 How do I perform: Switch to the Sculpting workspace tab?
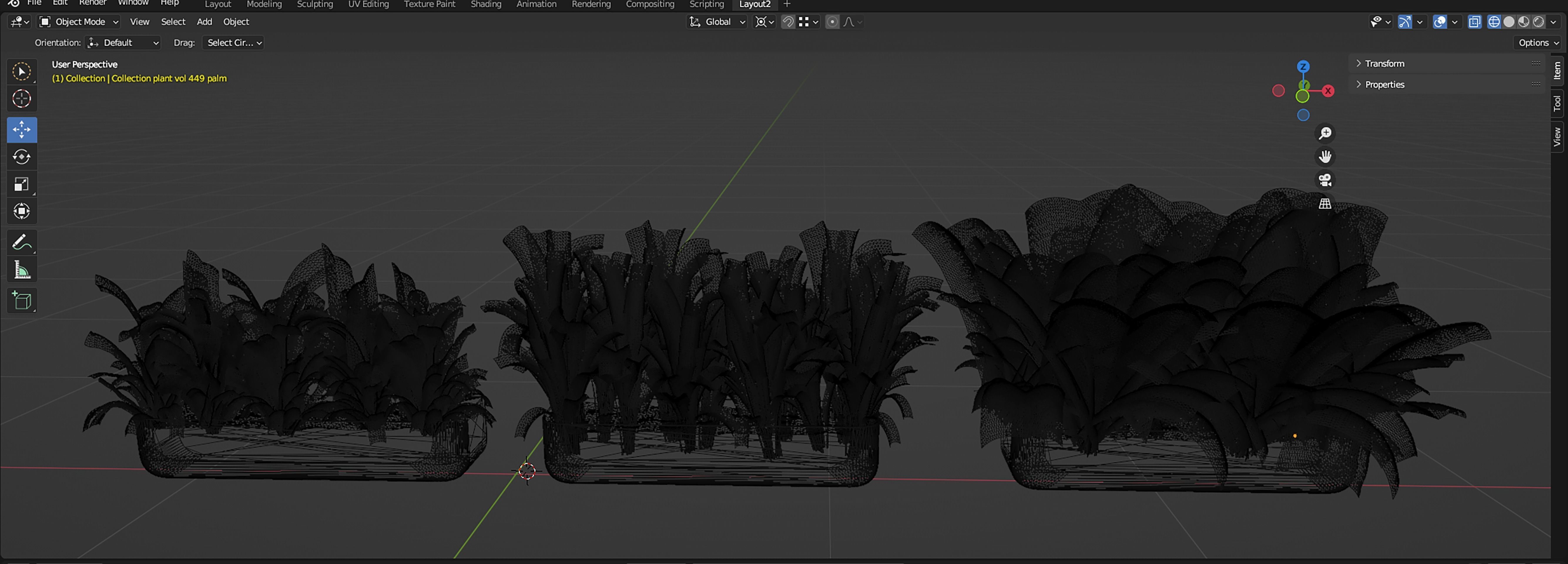(315, 4)
